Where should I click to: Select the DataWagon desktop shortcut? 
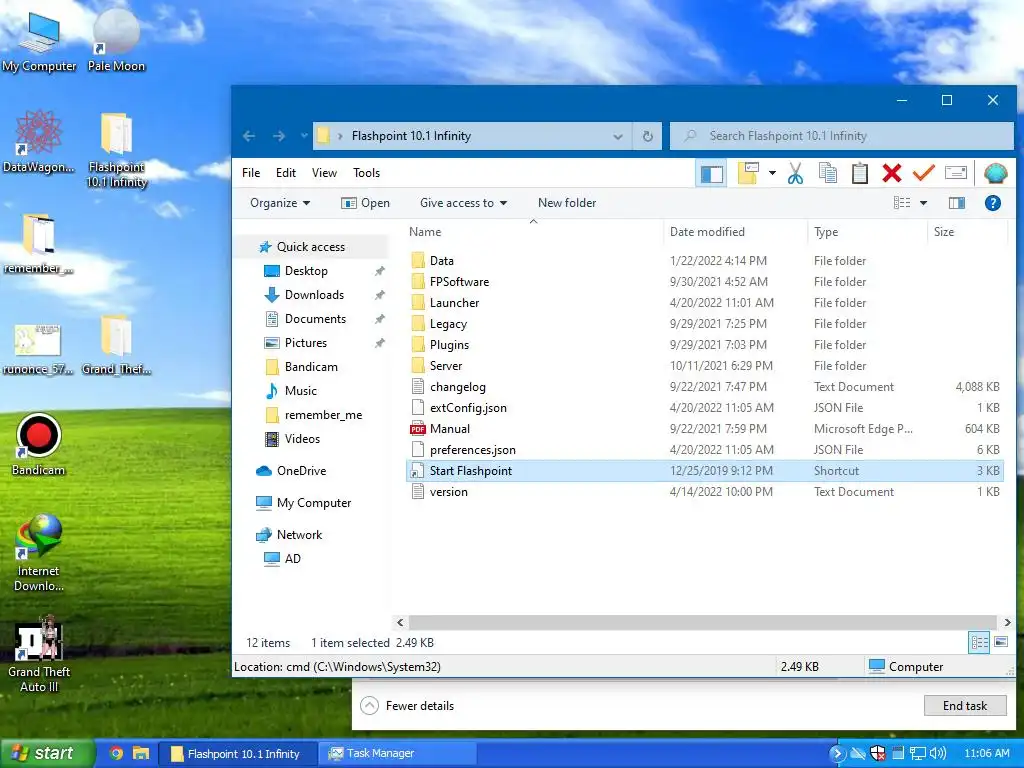[x=39, y=142]
